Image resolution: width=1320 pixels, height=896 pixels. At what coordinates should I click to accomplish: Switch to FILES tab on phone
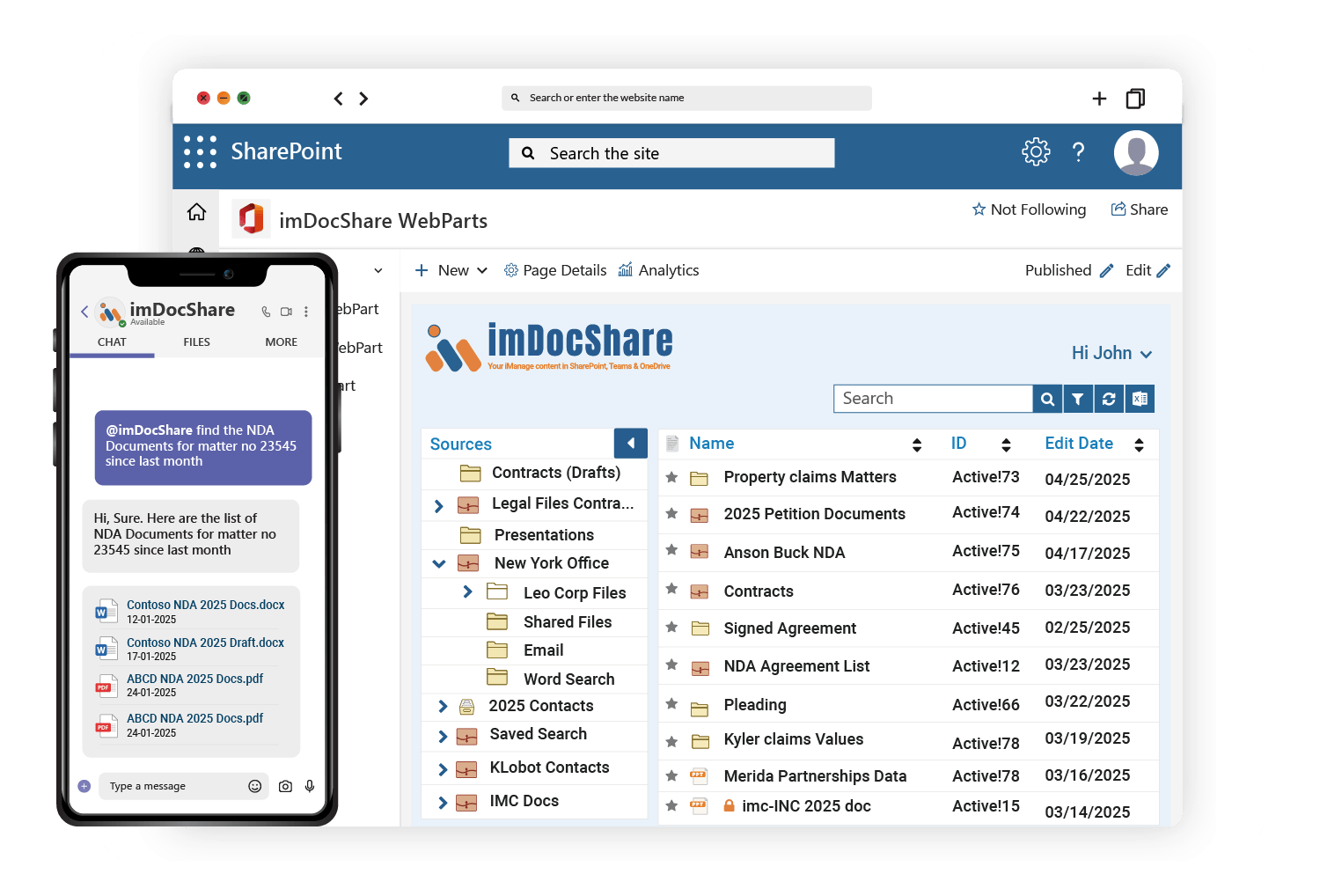pyautogui.click(x=196, y=342)
